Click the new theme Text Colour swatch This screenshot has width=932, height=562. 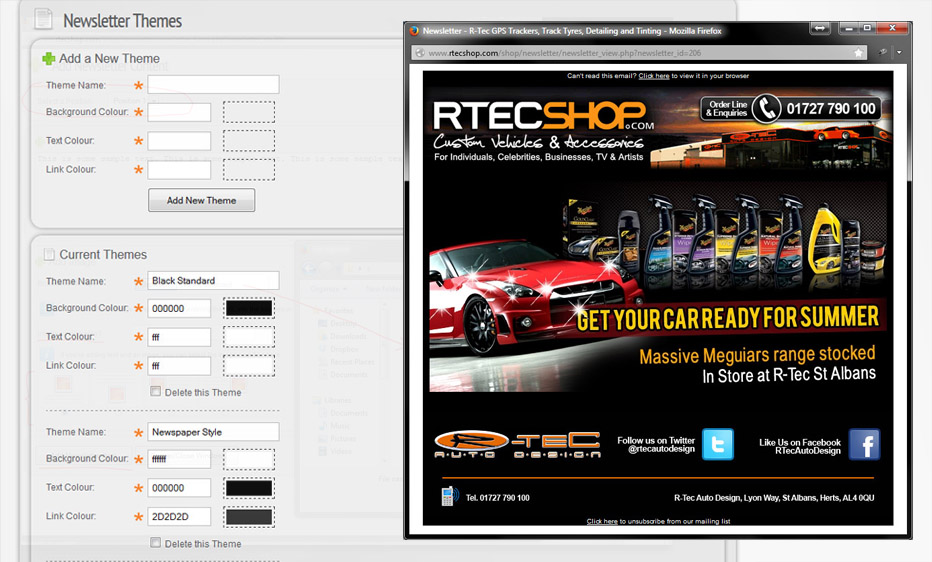249,141
